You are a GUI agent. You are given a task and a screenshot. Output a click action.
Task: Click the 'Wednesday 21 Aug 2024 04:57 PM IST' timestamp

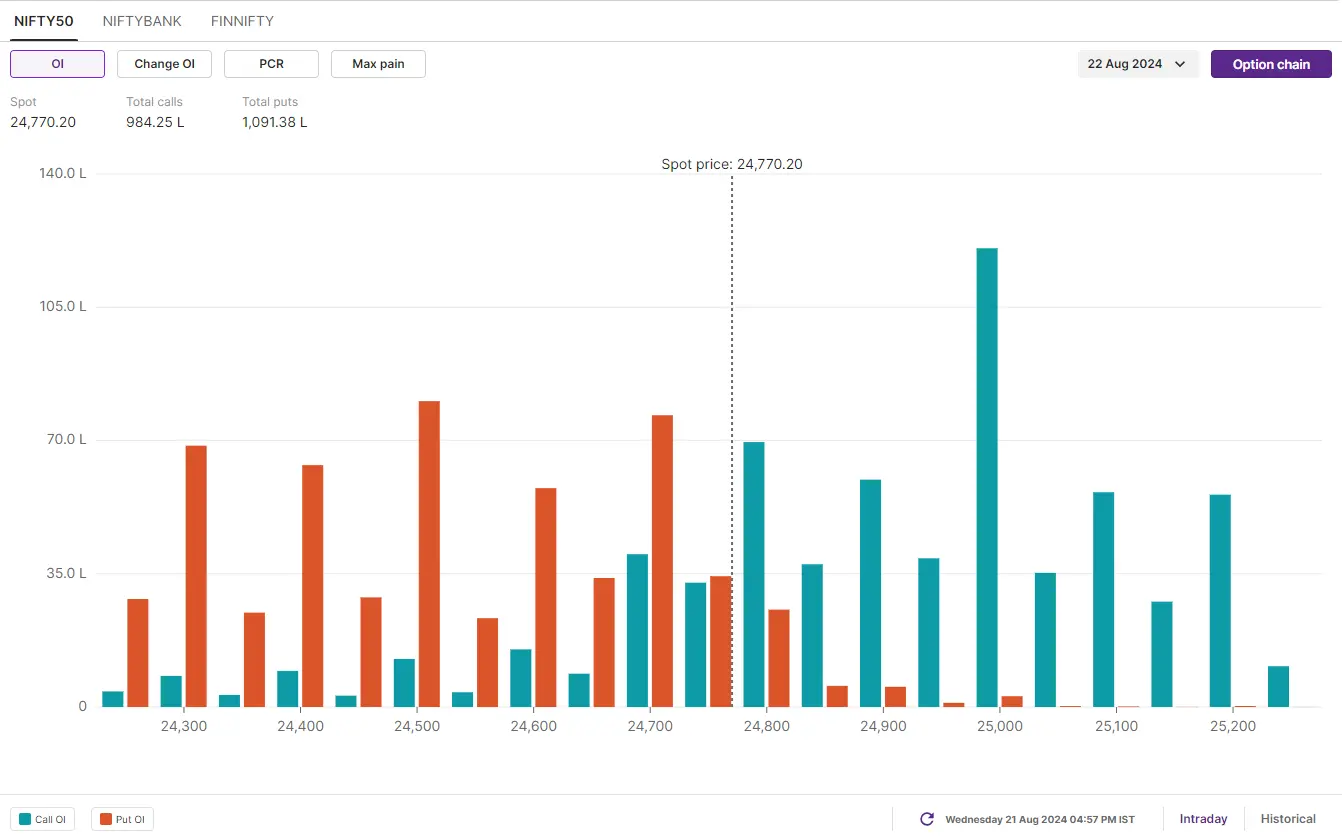(1040, 819)
